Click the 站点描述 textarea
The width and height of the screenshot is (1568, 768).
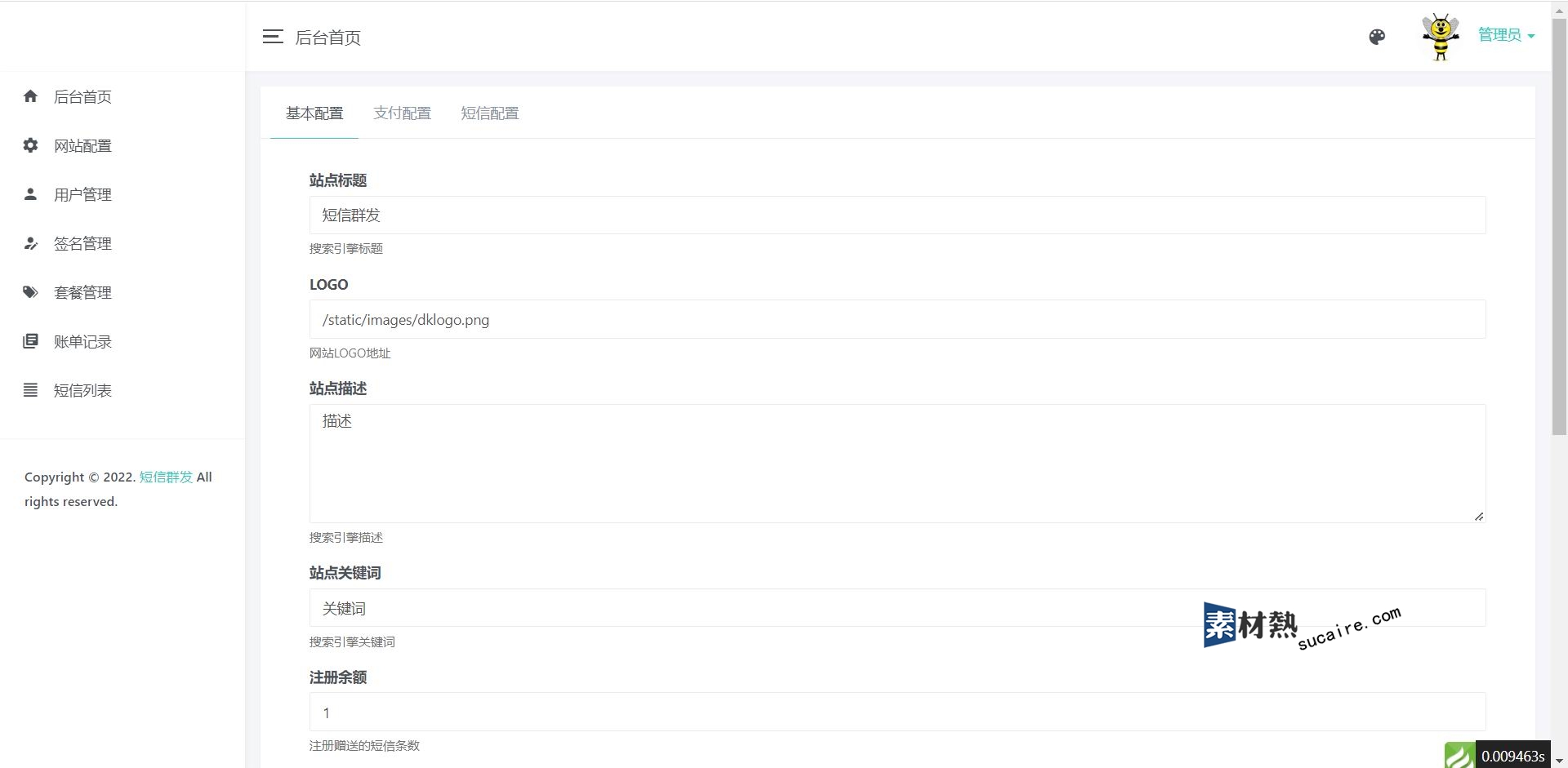(x=897, y=464)
